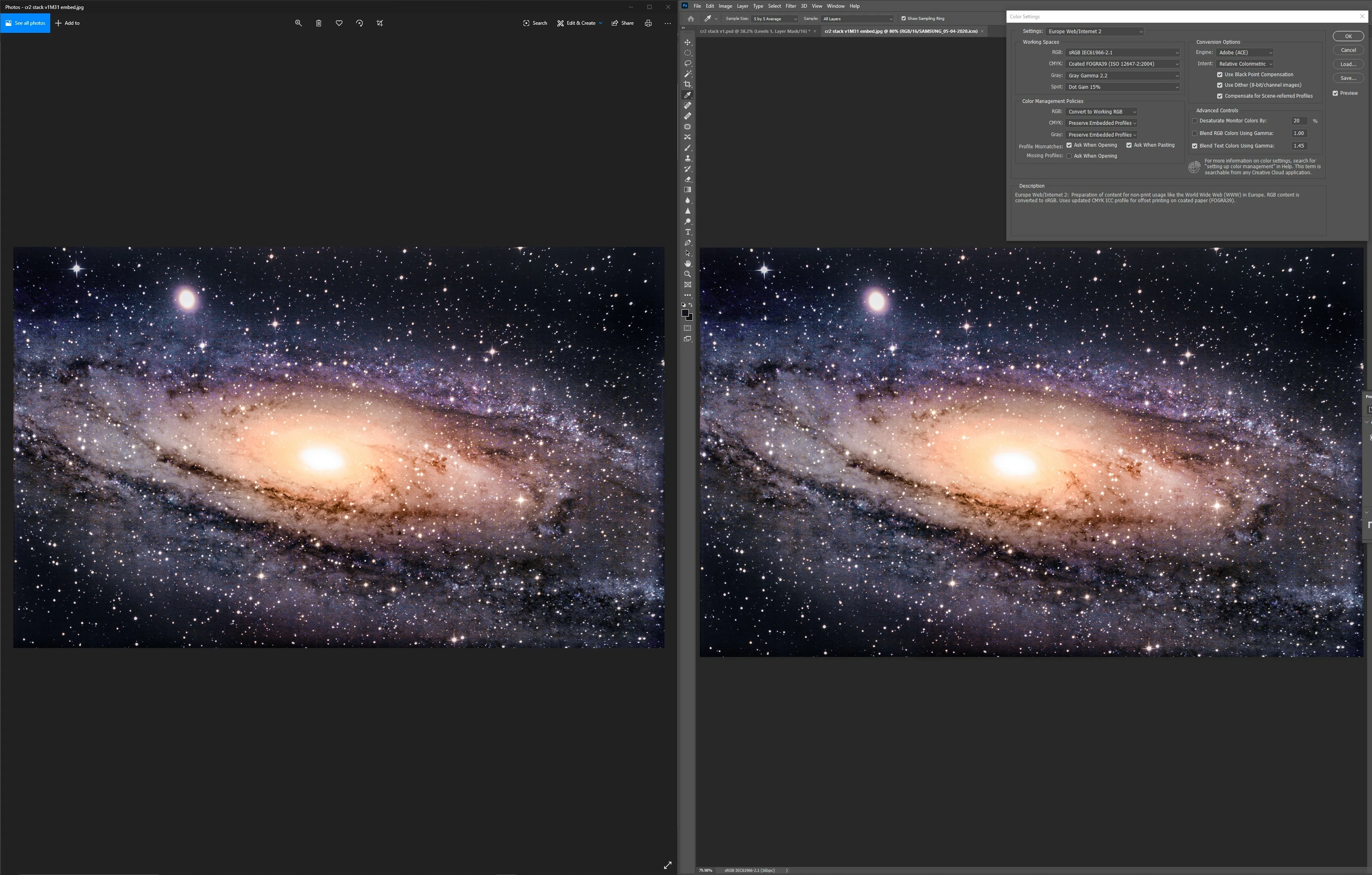Uncheck the Preview checkbox
Viewport: 1372px width, 875px height.
click(1335, 93)
